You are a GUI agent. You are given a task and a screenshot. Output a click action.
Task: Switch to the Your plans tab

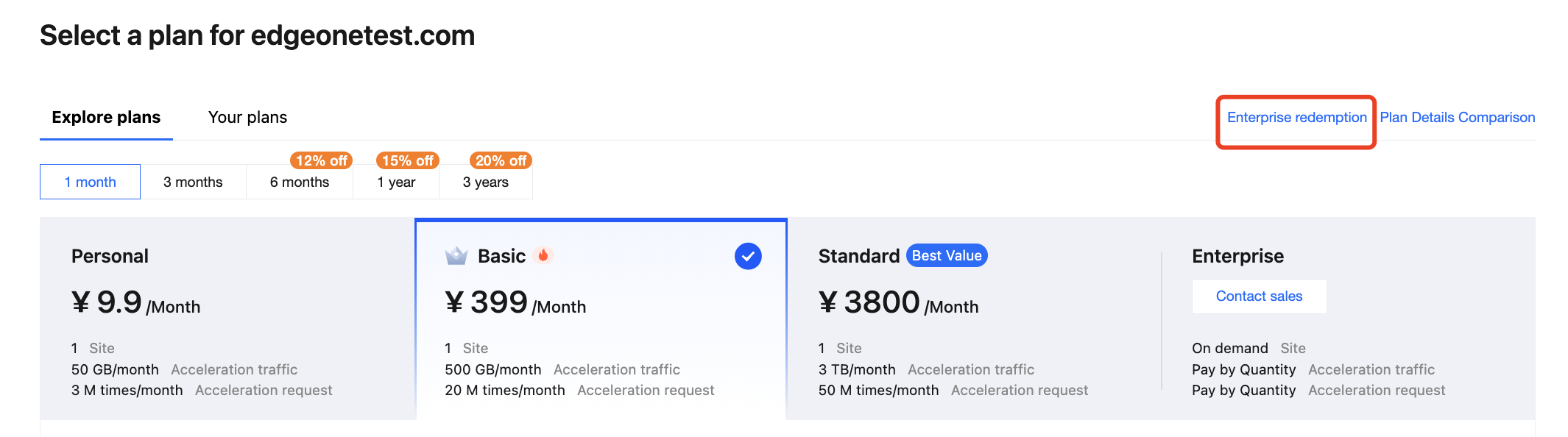[x=247, y=118]
